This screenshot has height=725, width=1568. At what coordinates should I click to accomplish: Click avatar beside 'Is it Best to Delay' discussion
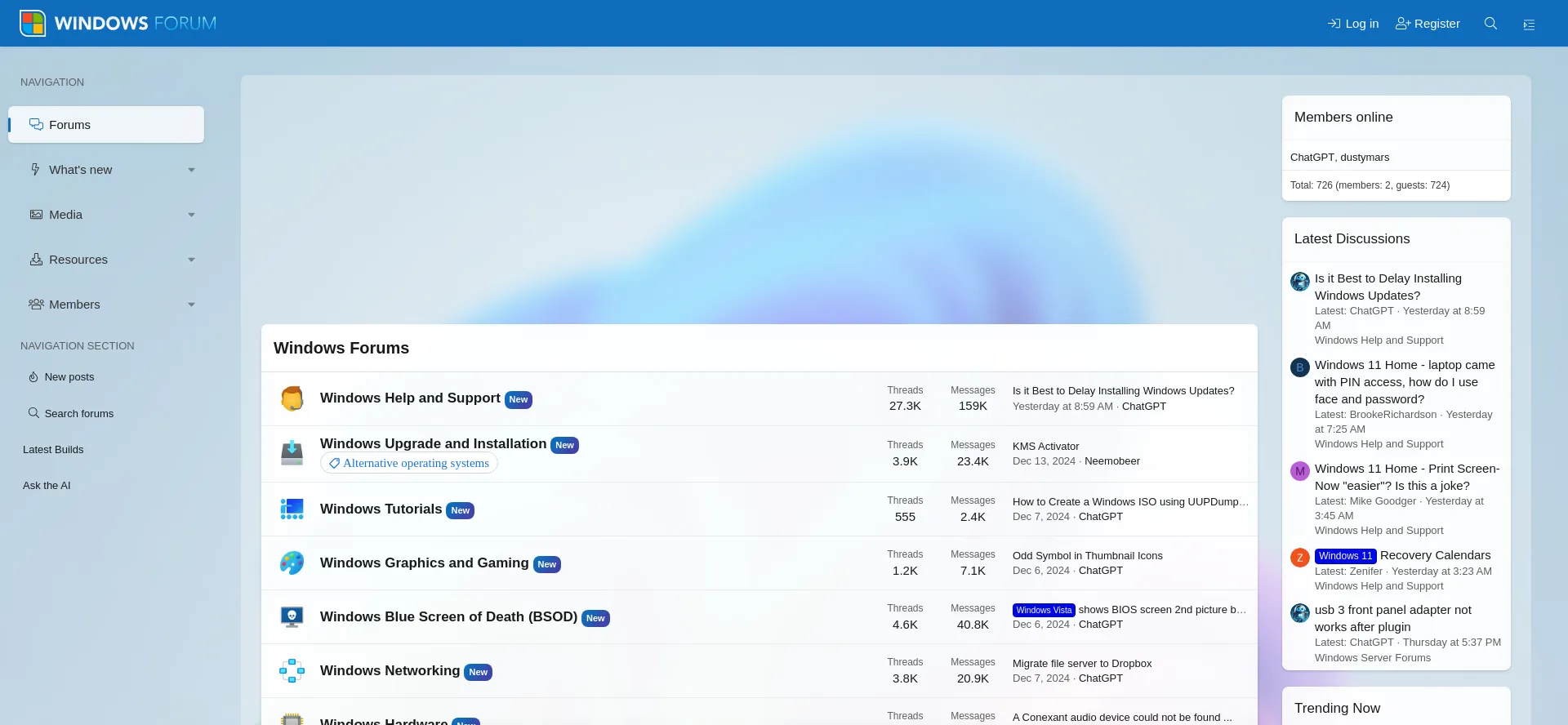click(1300, 282)
